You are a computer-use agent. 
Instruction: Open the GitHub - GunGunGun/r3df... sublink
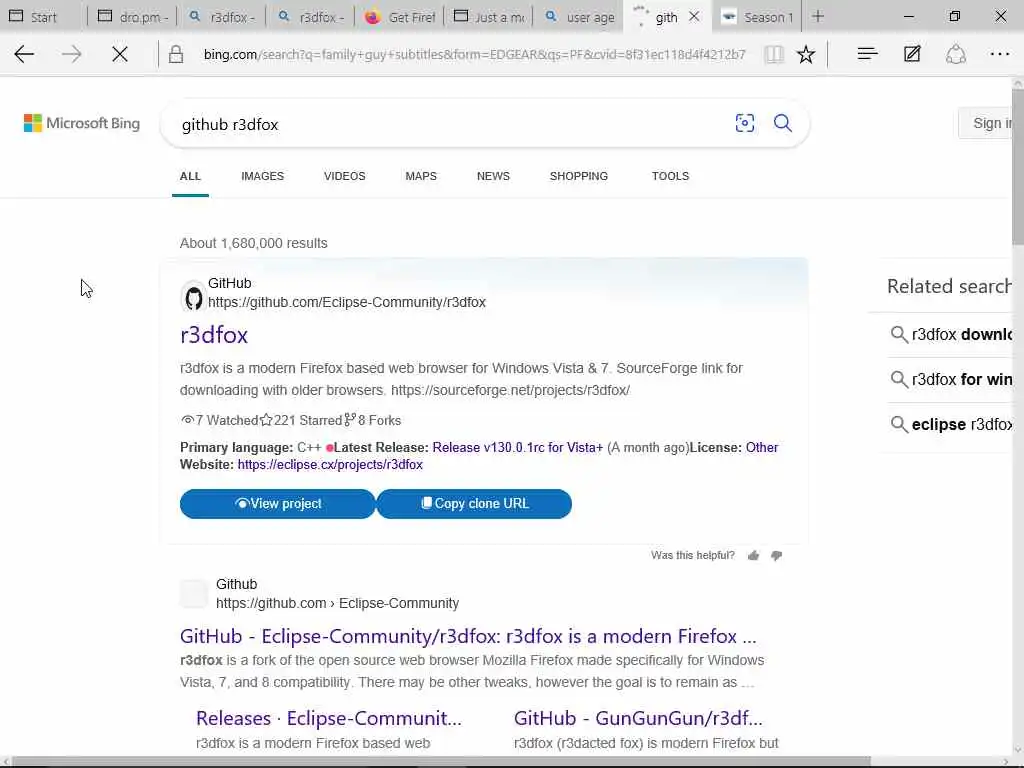tap(638, 718)
